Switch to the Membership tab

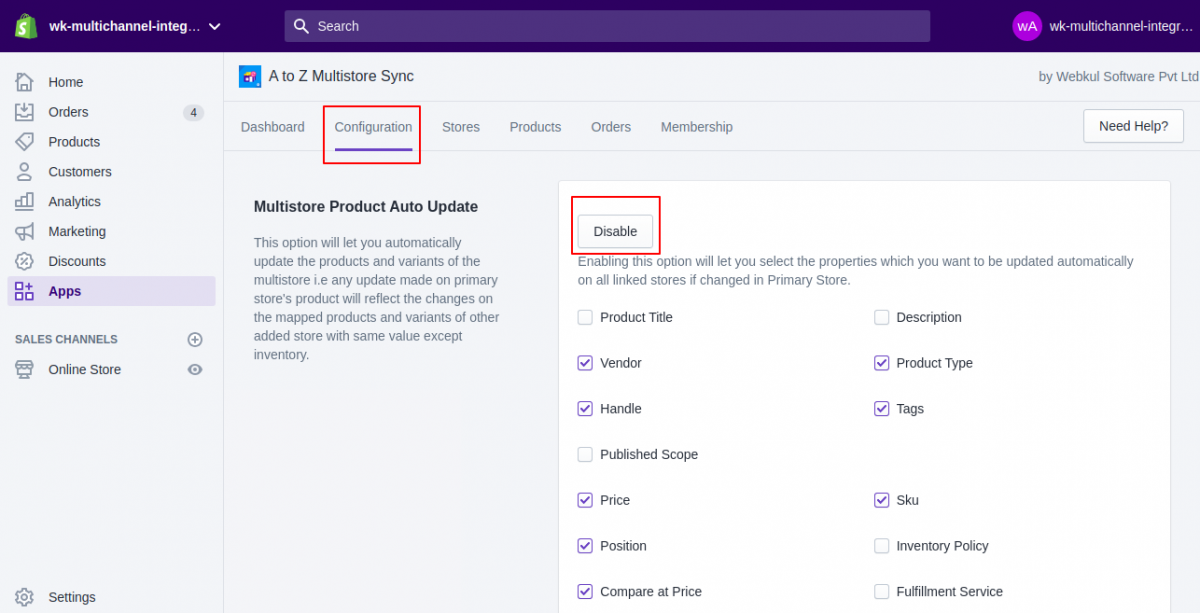pos(697,127)
